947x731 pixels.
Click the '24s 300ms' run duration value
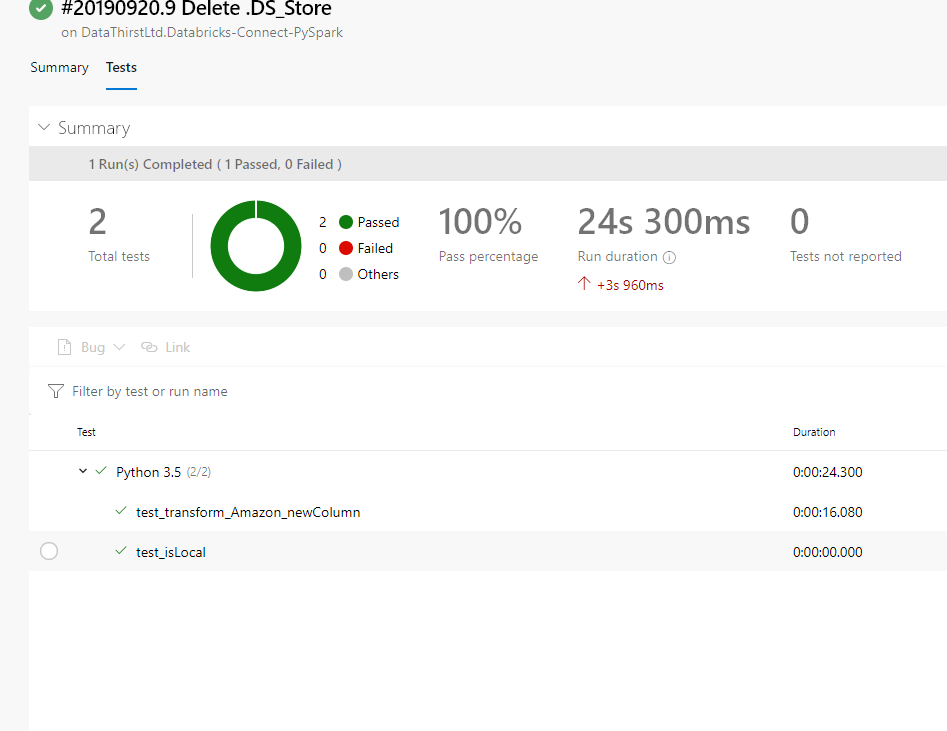pos(664,222)
